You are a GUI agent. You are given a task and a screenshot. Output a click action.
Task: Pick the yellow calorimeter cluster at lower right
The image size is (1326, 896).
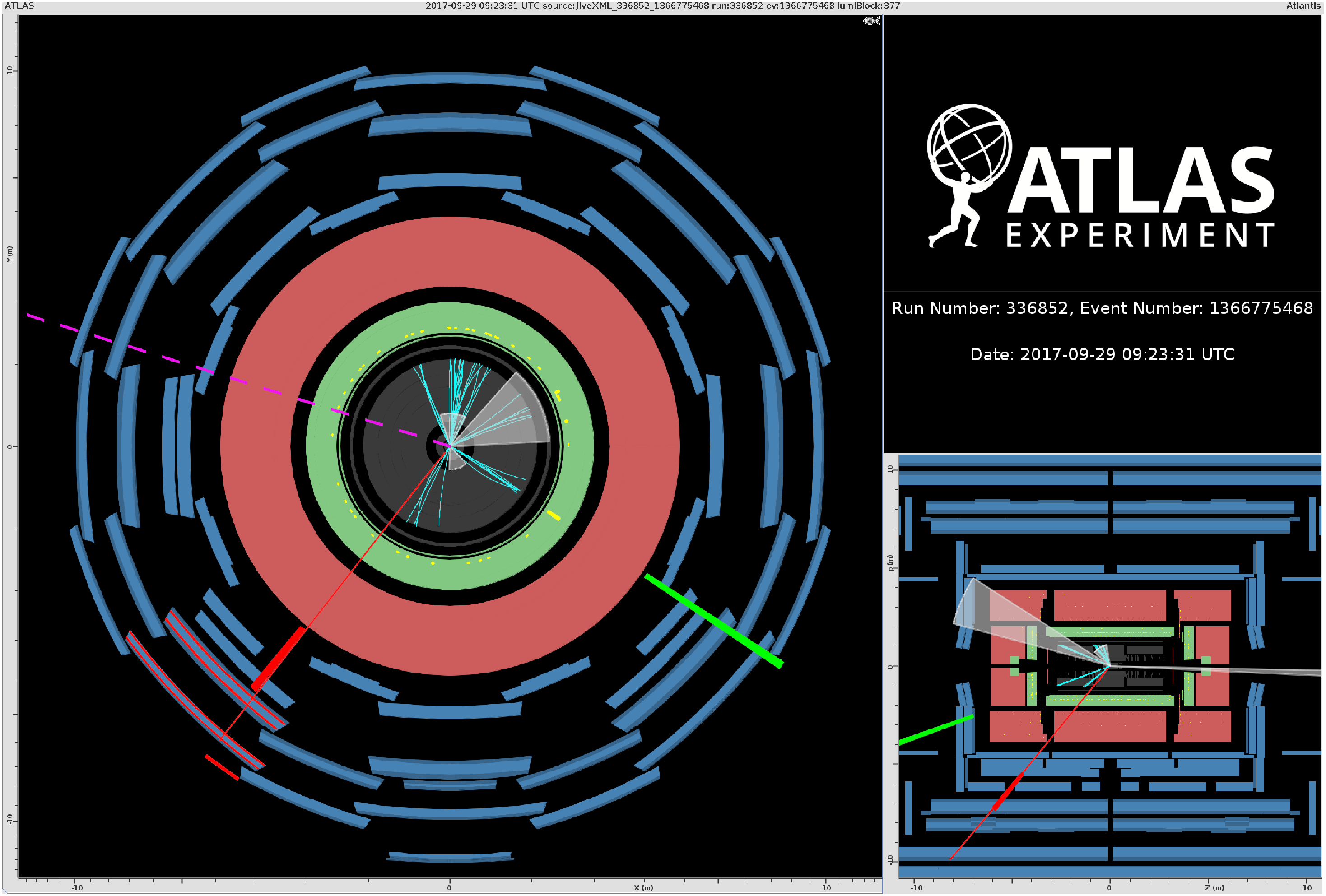click(554, 515)
